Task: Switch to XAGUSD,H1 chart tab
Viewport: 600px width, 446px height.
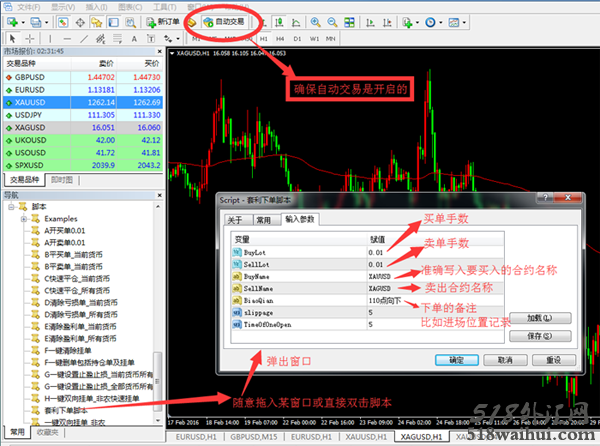Action: coord(421,437)
